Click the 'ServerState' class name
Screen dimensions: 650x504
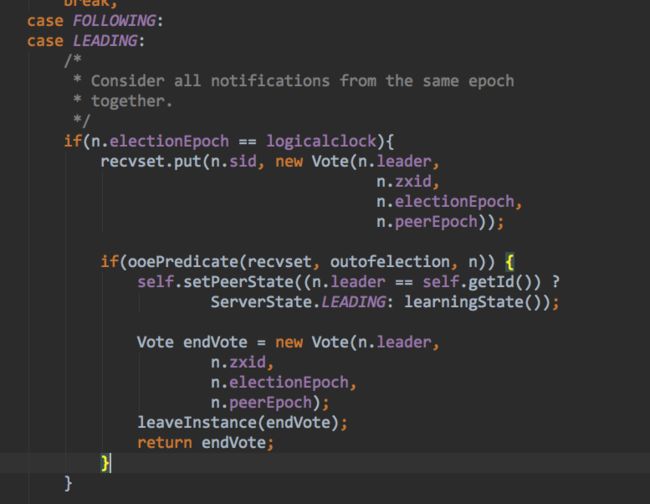pos(261,302)
